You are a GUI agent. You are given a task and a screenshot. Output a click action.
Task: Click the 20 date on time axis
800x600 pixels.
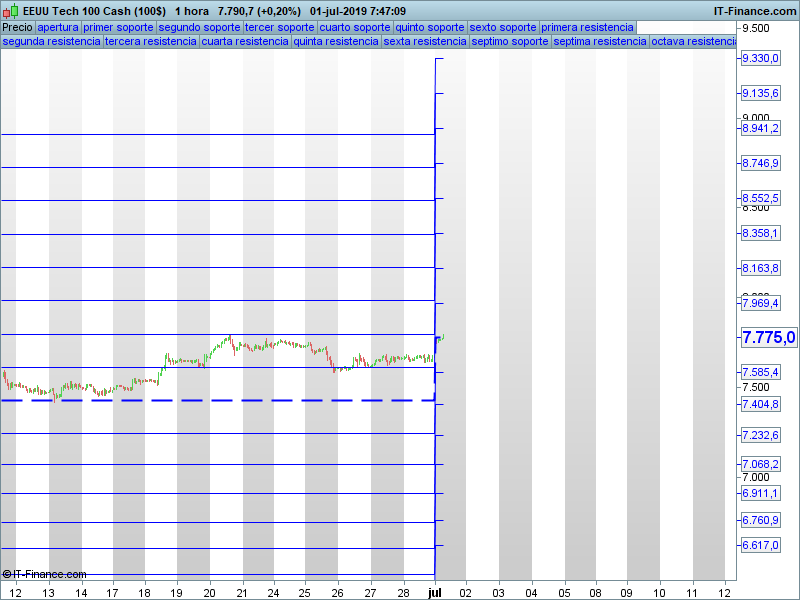coord(209,593)
